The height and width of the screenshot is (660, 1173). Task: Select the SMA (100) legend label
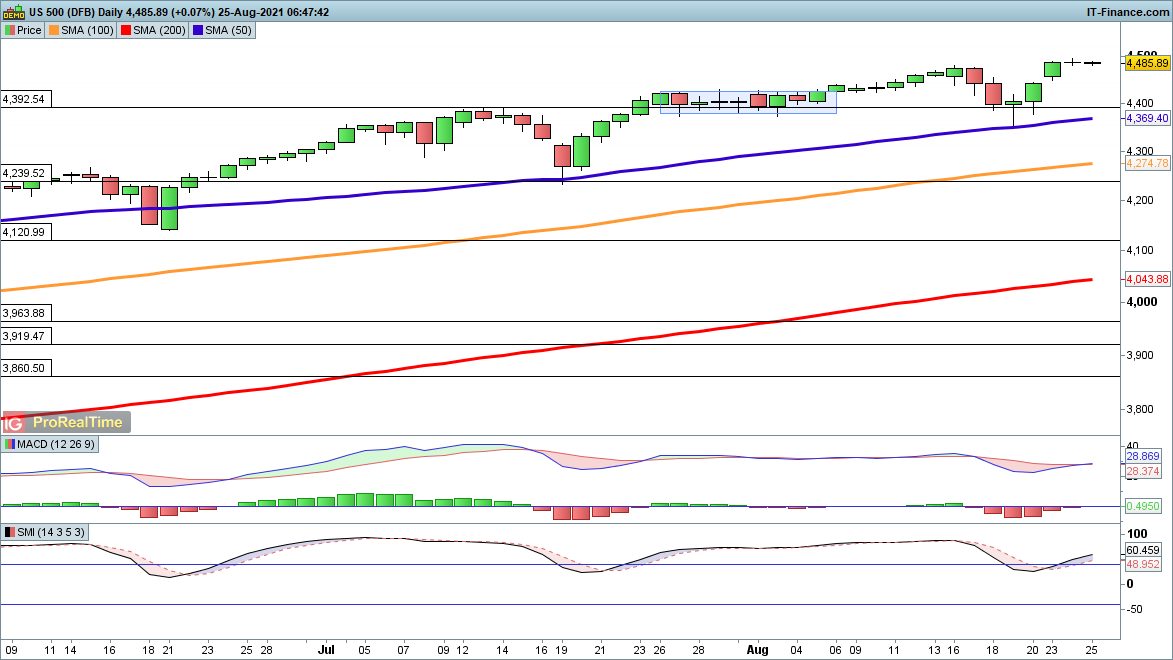pos(85,30)
